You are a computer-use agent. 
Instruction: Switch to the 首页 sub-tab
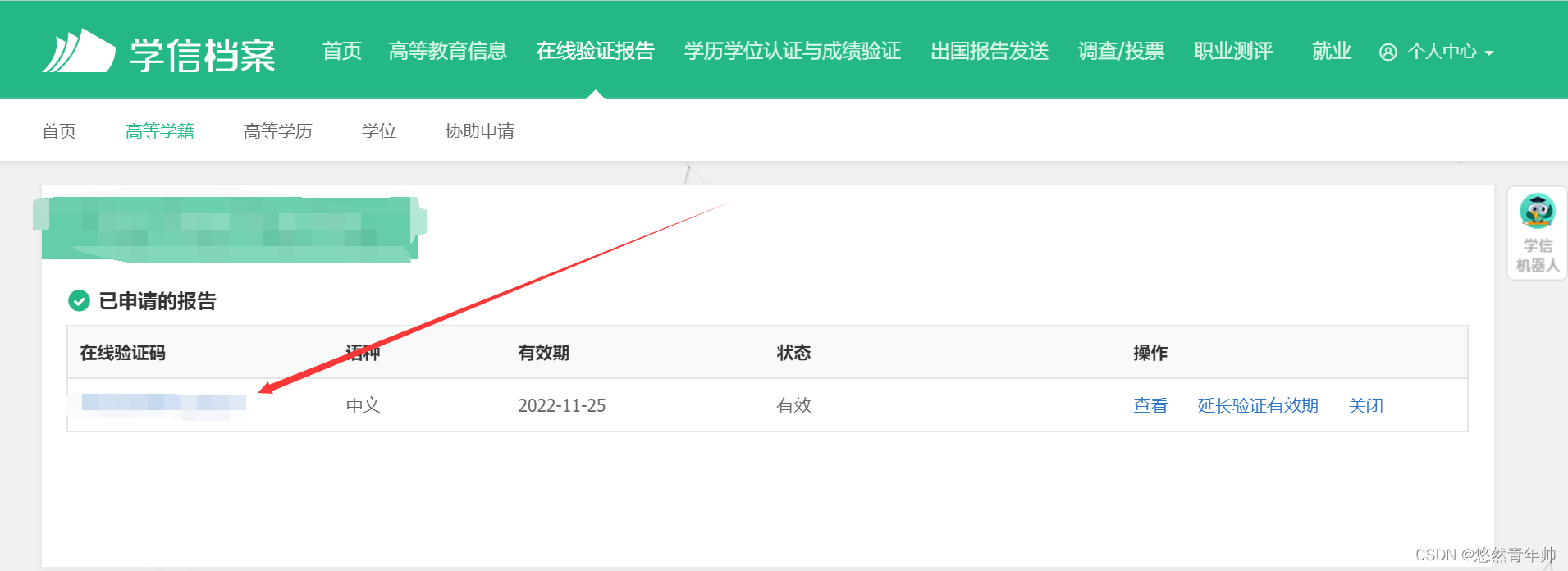coord(59,131)
